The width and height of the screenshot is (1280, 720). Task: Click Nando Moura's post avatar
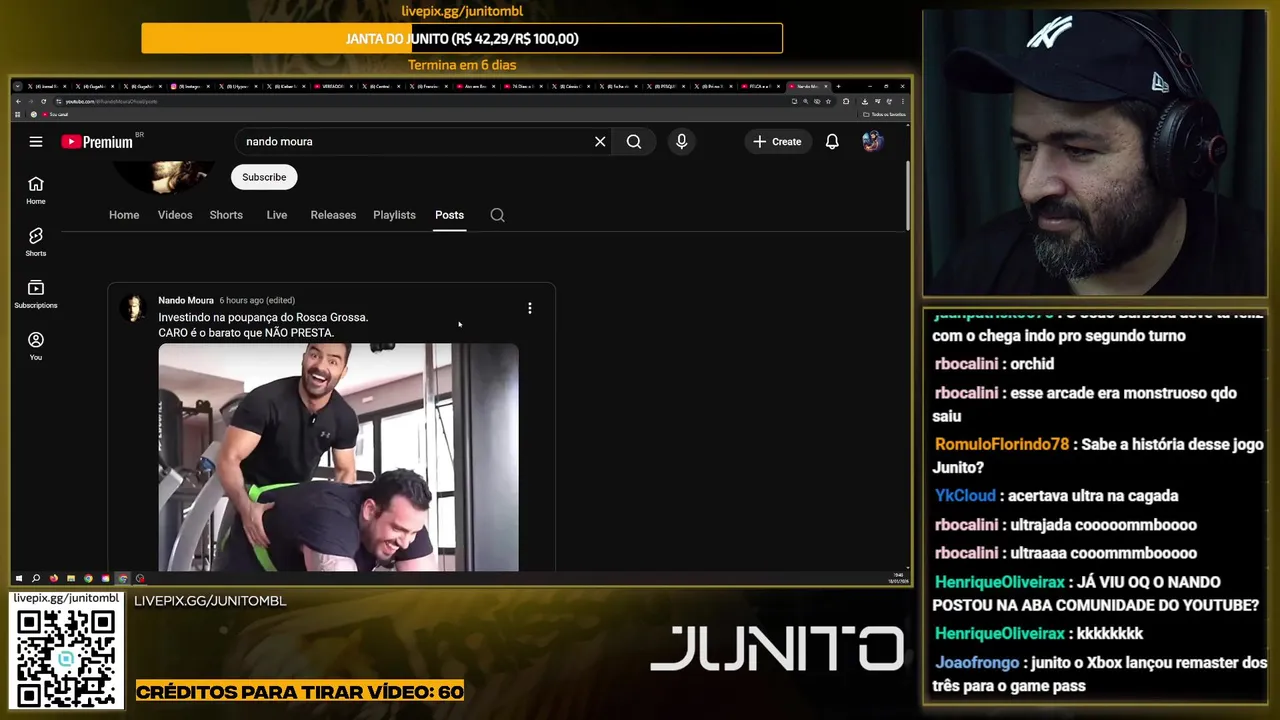(x=133, y=307)
